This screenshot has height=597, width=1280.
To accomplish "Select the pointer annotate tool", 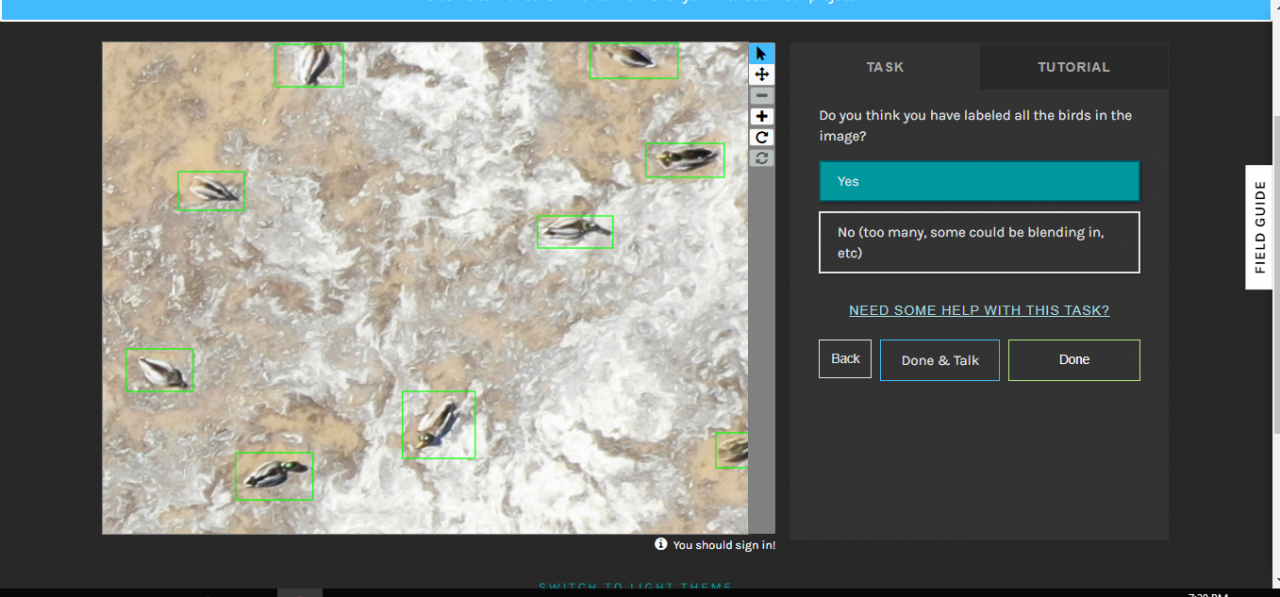I will [x=762, y=53].
